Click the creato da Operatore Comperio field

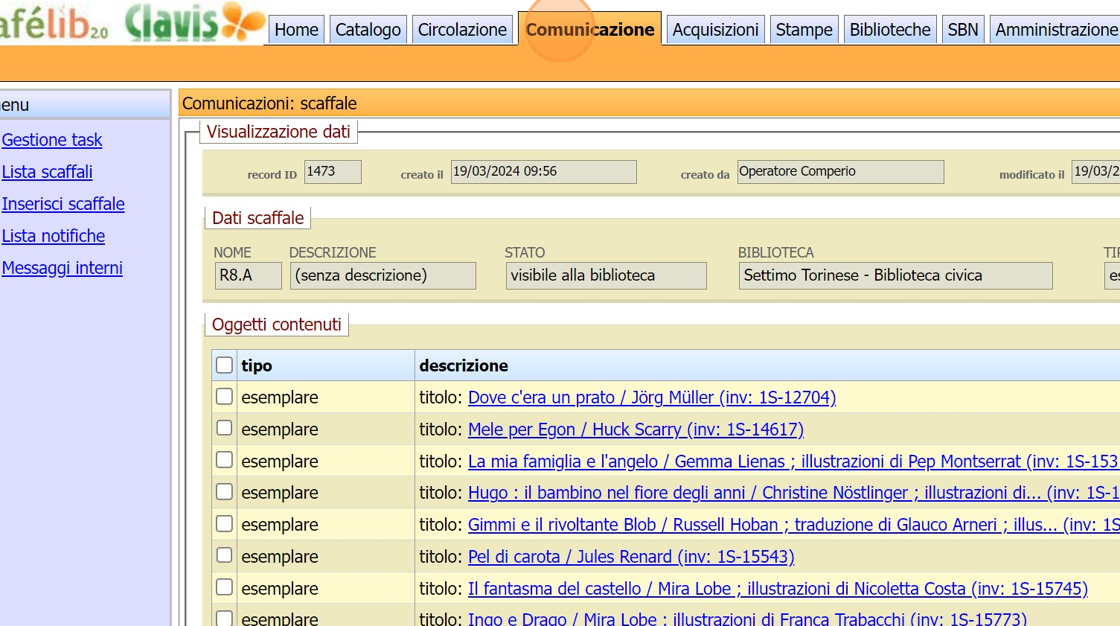tap(840, 172)
